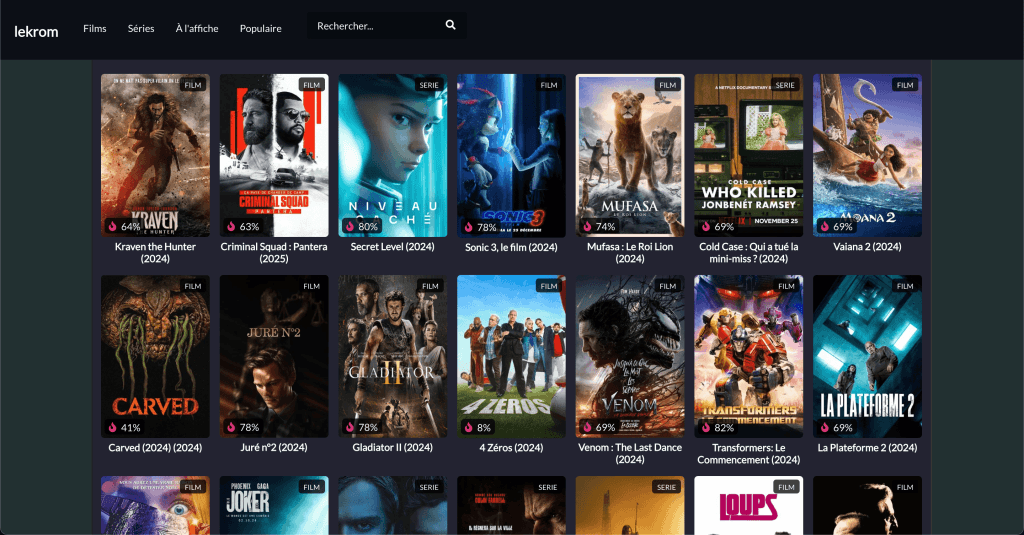1024x535 pixels.
Task: Click title link Mufasa : Le Roi Lion (2024)
Action: click(x=630, y=253)
